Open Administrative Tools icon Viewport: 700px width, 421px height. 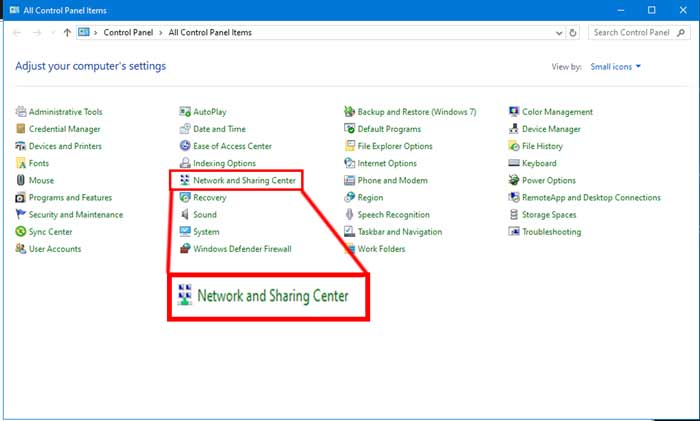pyautogui.click(x=21, y=111)
